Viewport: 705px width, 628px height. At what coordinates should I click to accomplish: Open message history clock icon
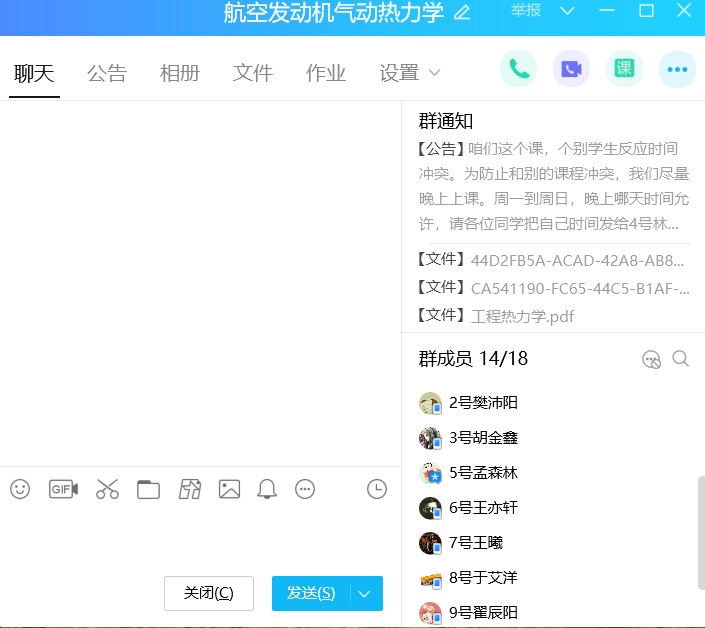[377, 489]
